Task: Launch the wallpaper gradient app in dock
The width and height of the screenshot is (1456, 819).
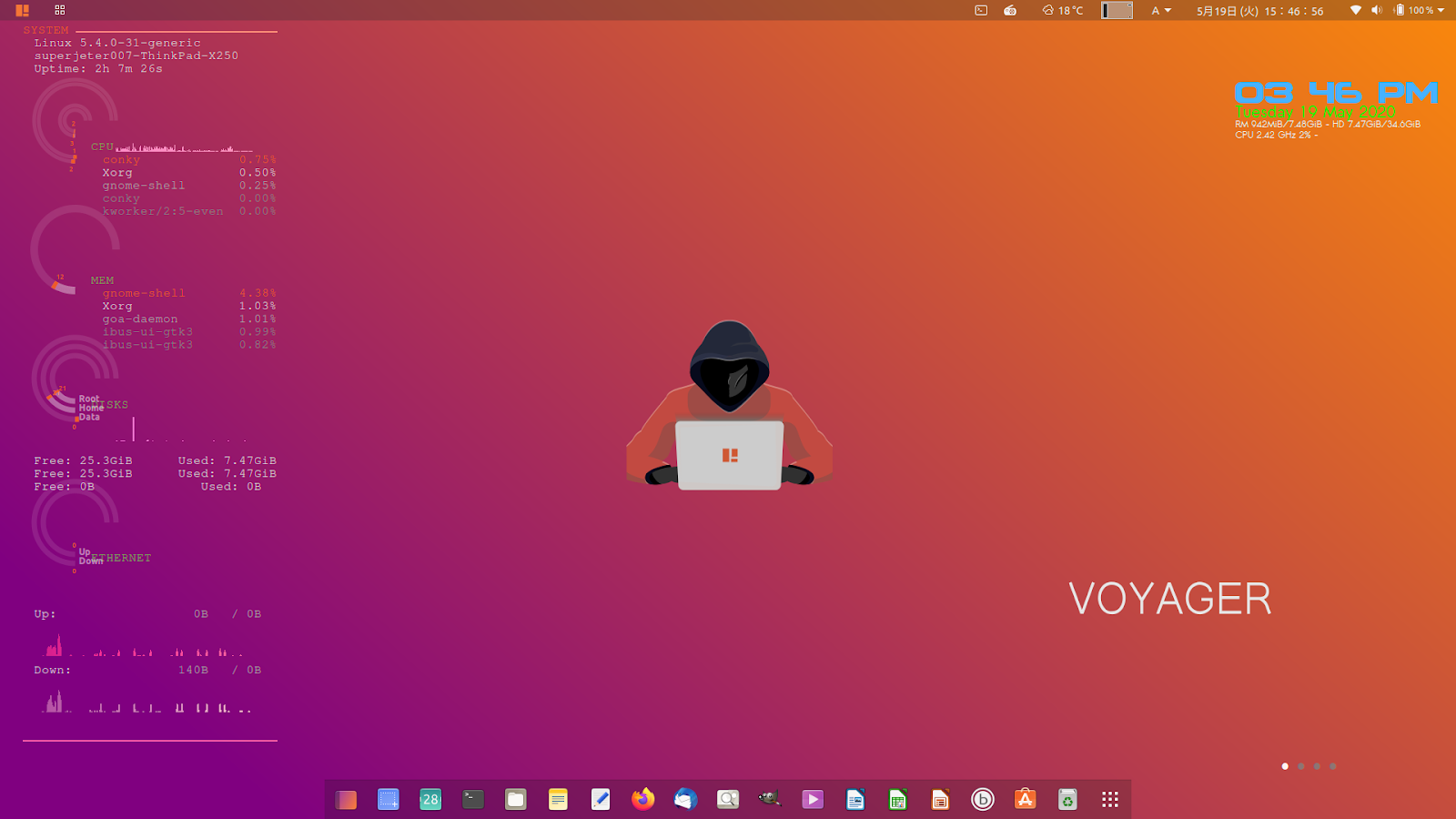Action: 346,799
